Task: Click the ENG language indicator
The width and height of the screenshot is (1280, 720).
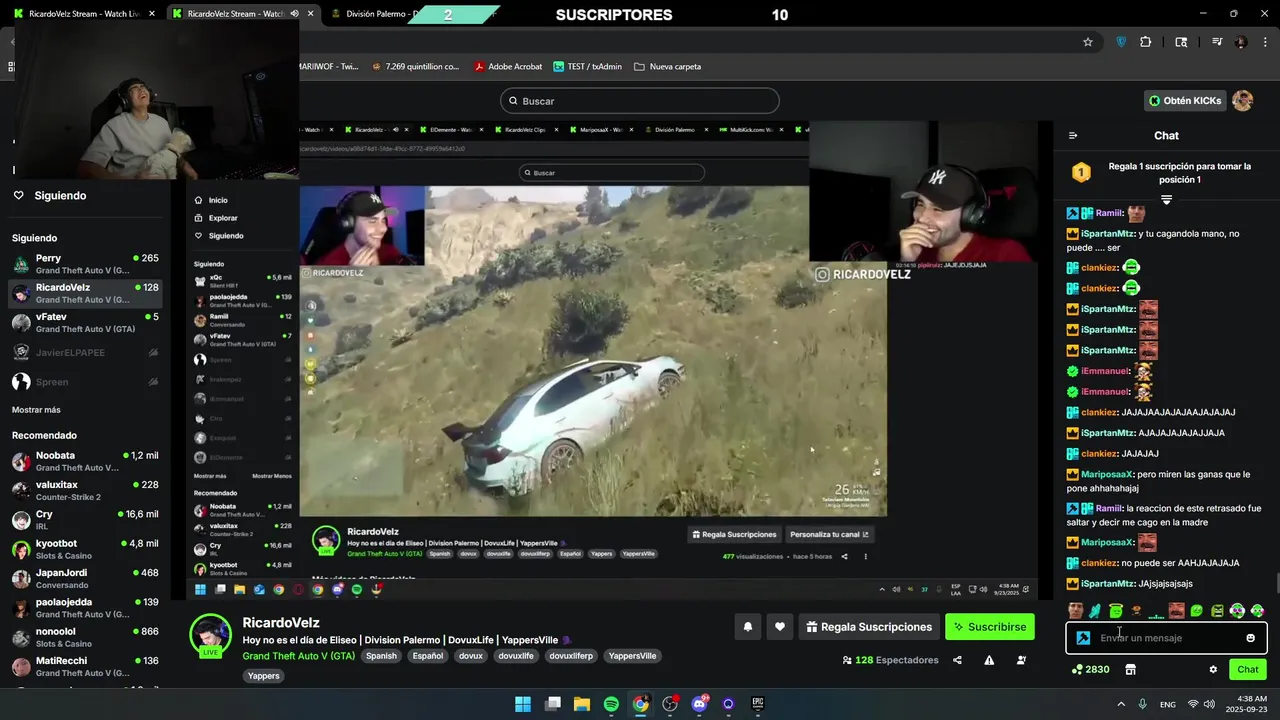Action: [1167, 704]
